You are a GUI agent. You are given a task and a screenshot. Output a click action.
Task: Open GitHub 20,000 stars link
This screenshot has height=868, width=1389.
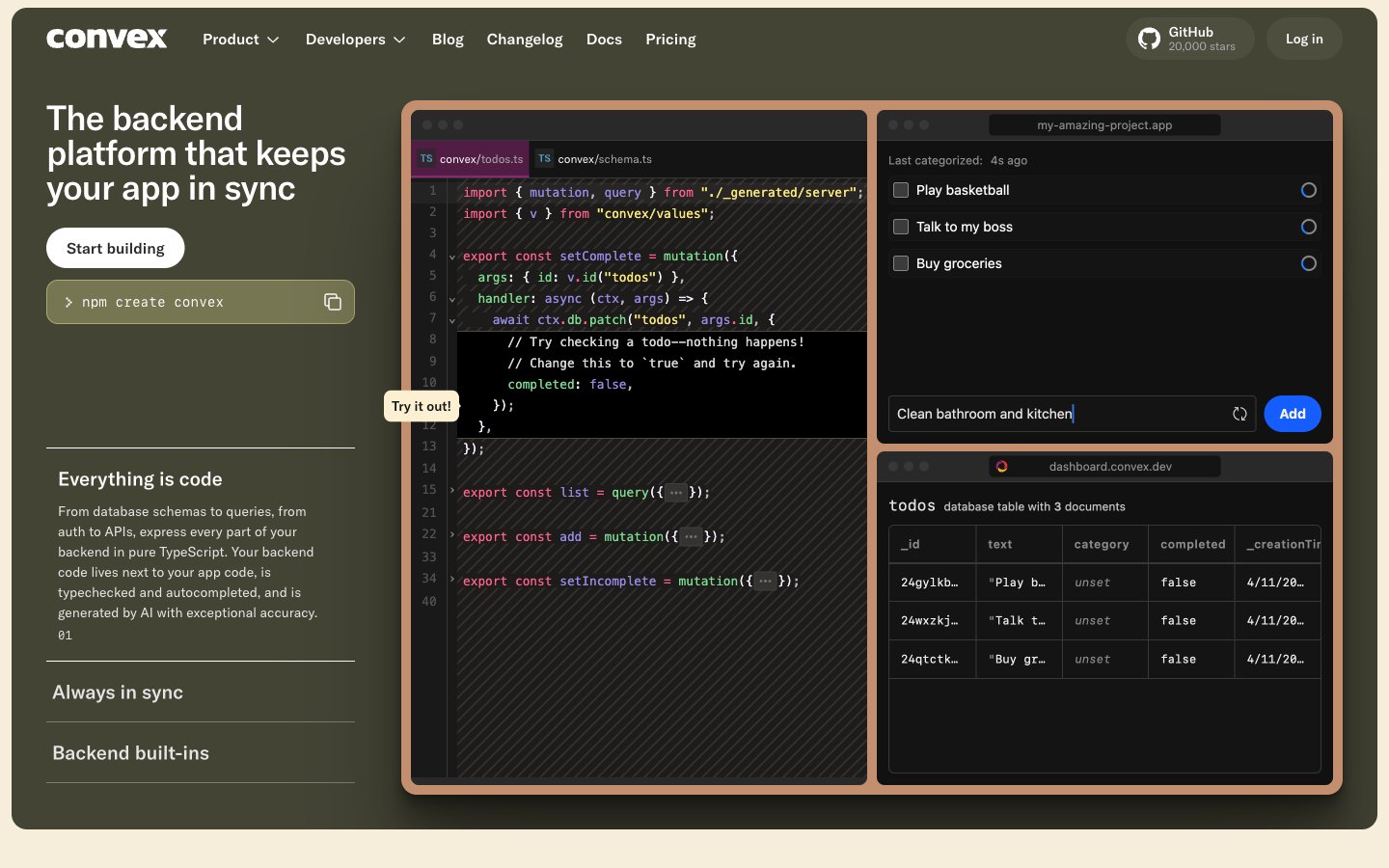coord(1190,39)
